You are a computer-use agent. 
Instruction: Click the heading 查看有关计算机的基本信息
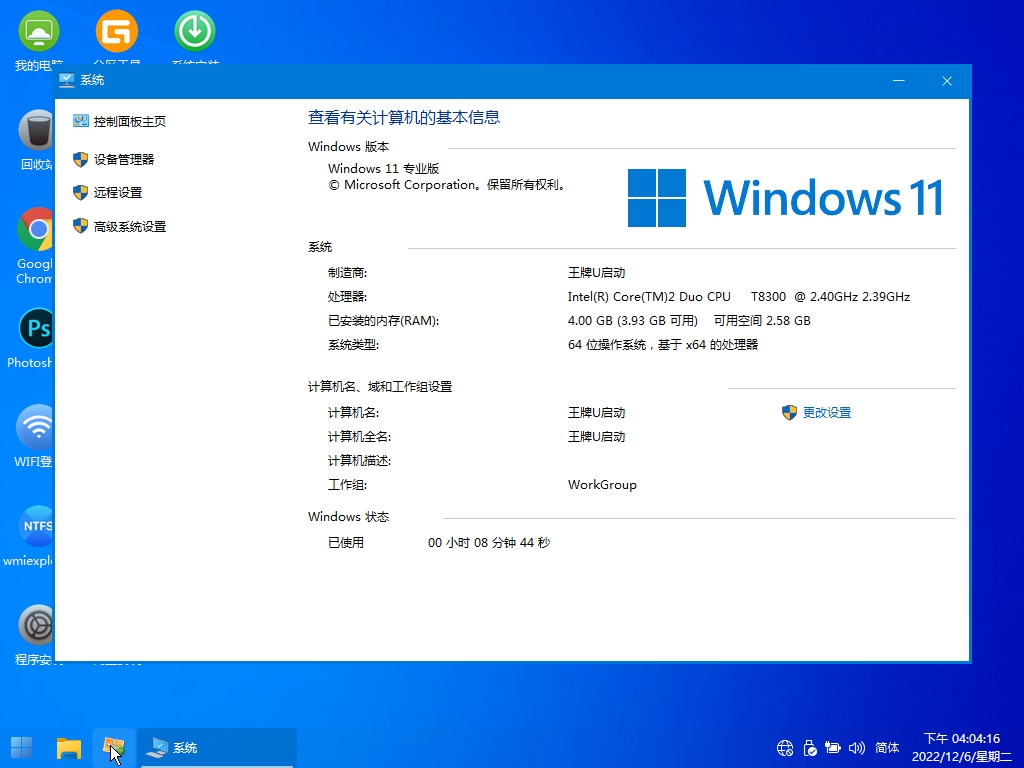404,118
